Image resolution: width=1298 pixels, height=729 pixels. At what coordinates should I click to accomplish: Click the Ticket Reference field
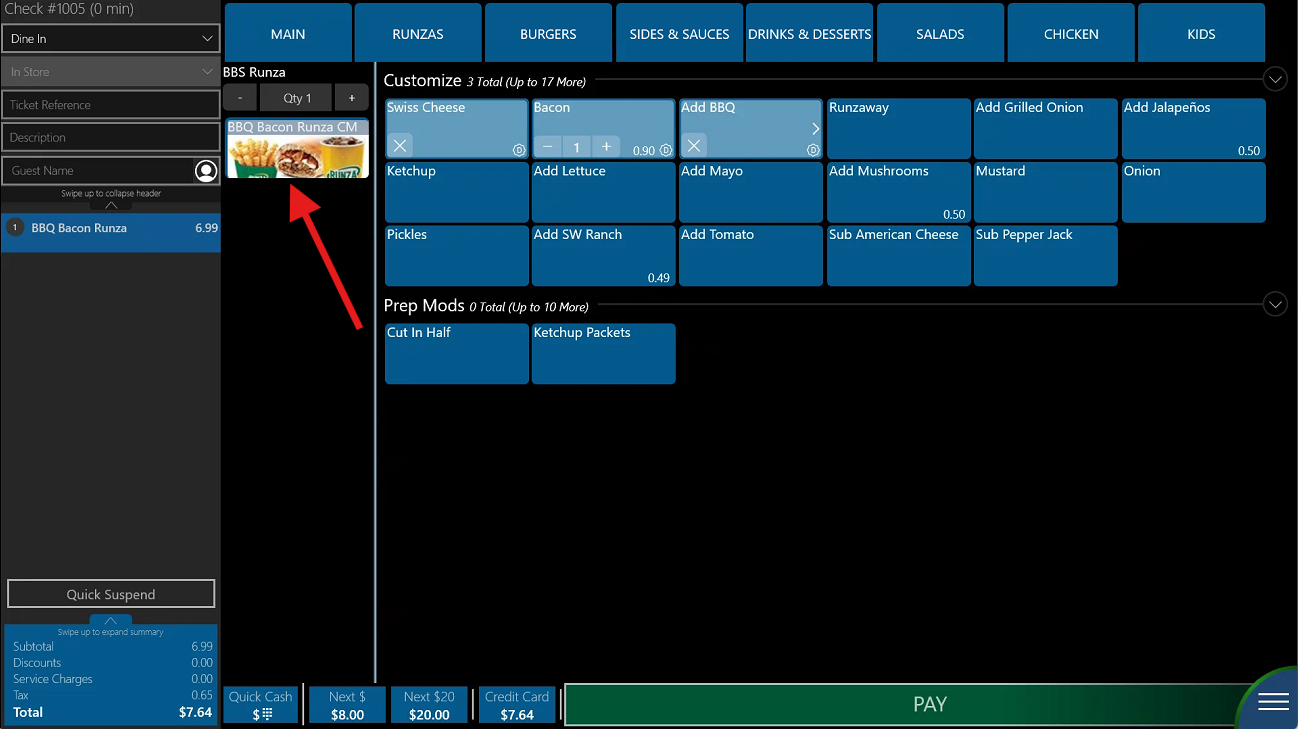coord(110,105)
